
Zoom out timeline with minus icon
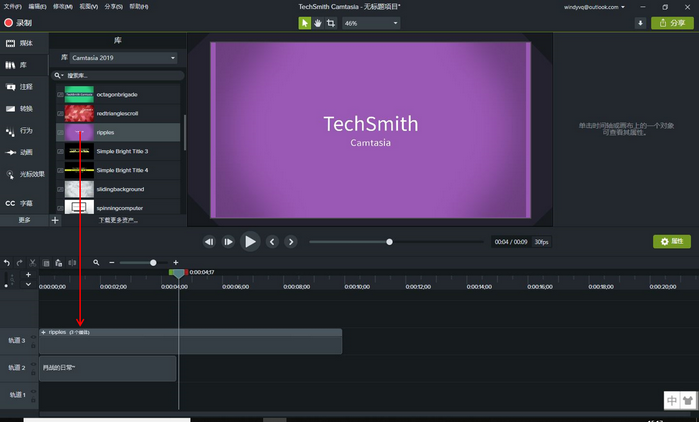coord(112,263)
